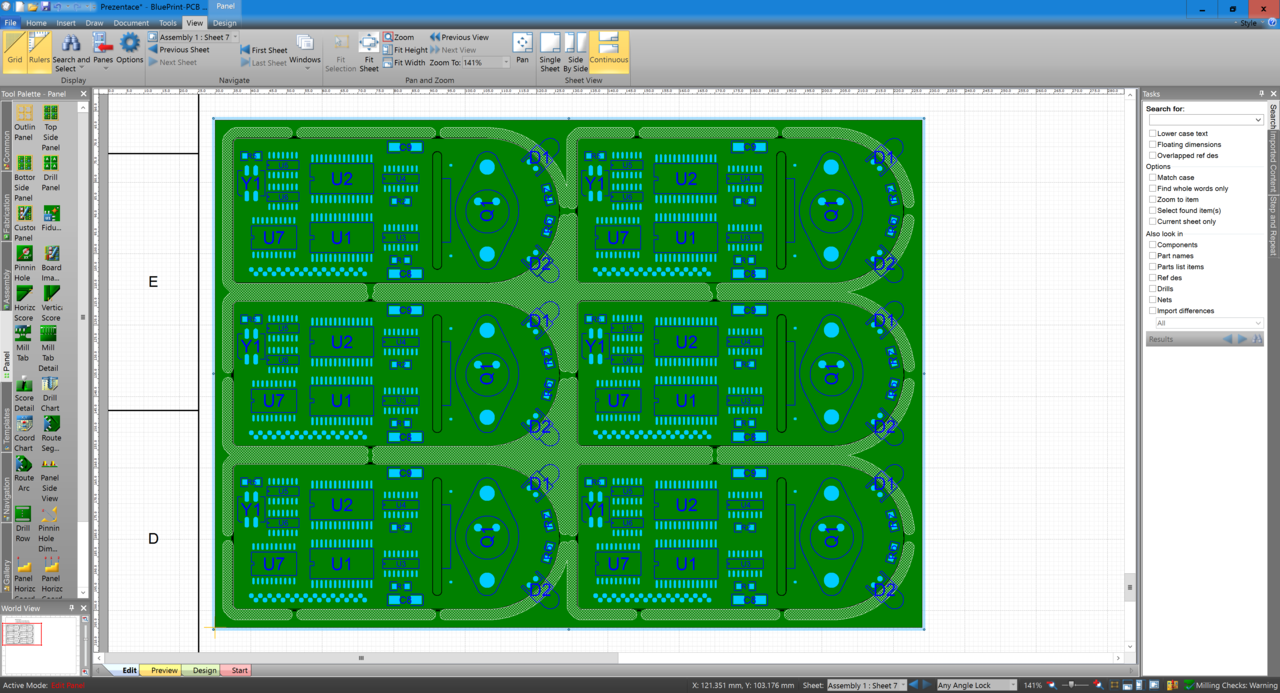Select the Coord Chart tool

click(x=24, y=435)
